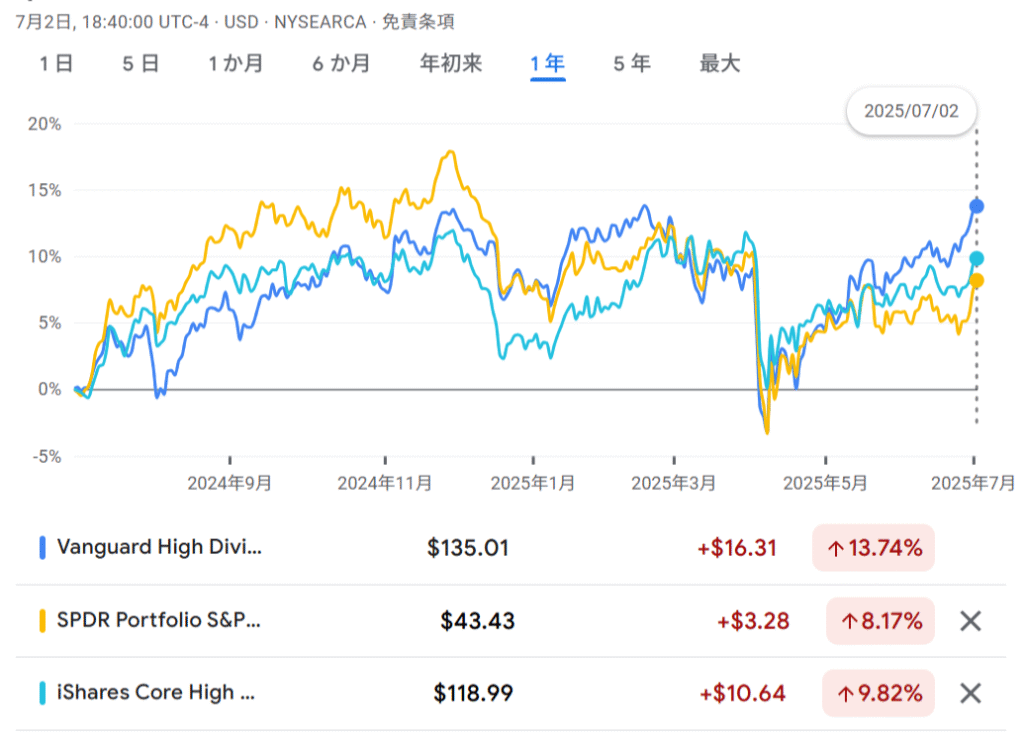Click the 15% y-axis label

[x=44, y=191]
